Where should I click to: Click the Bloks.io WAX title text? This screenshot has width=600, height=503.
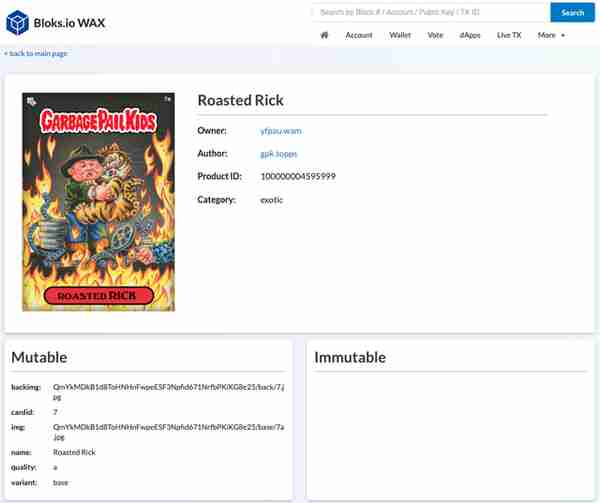click(x=69, y=23)
